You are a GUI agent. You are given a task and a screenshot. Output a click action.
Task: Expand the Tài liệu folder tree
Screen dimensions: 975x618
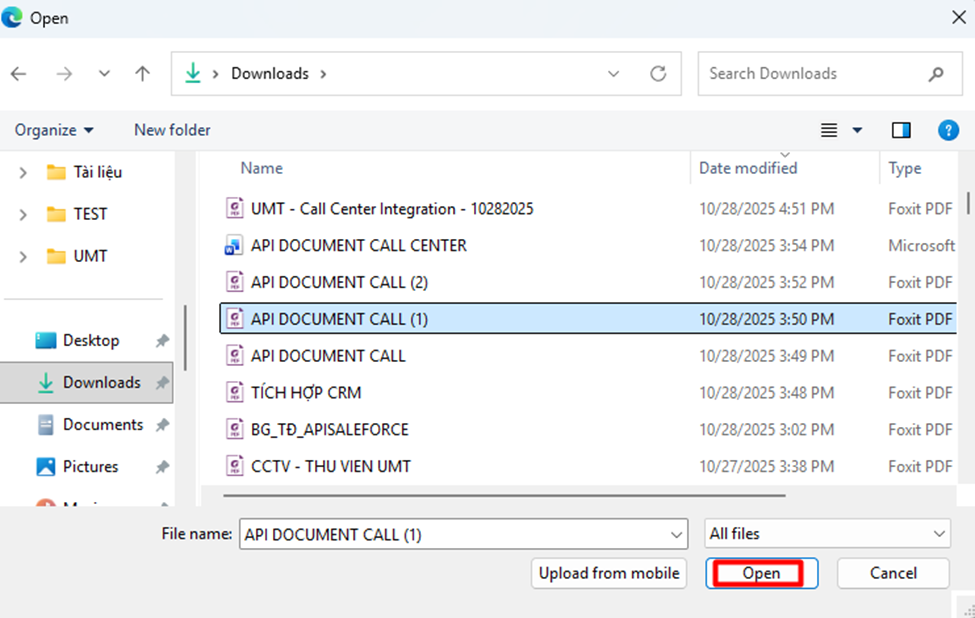[23, 173]
